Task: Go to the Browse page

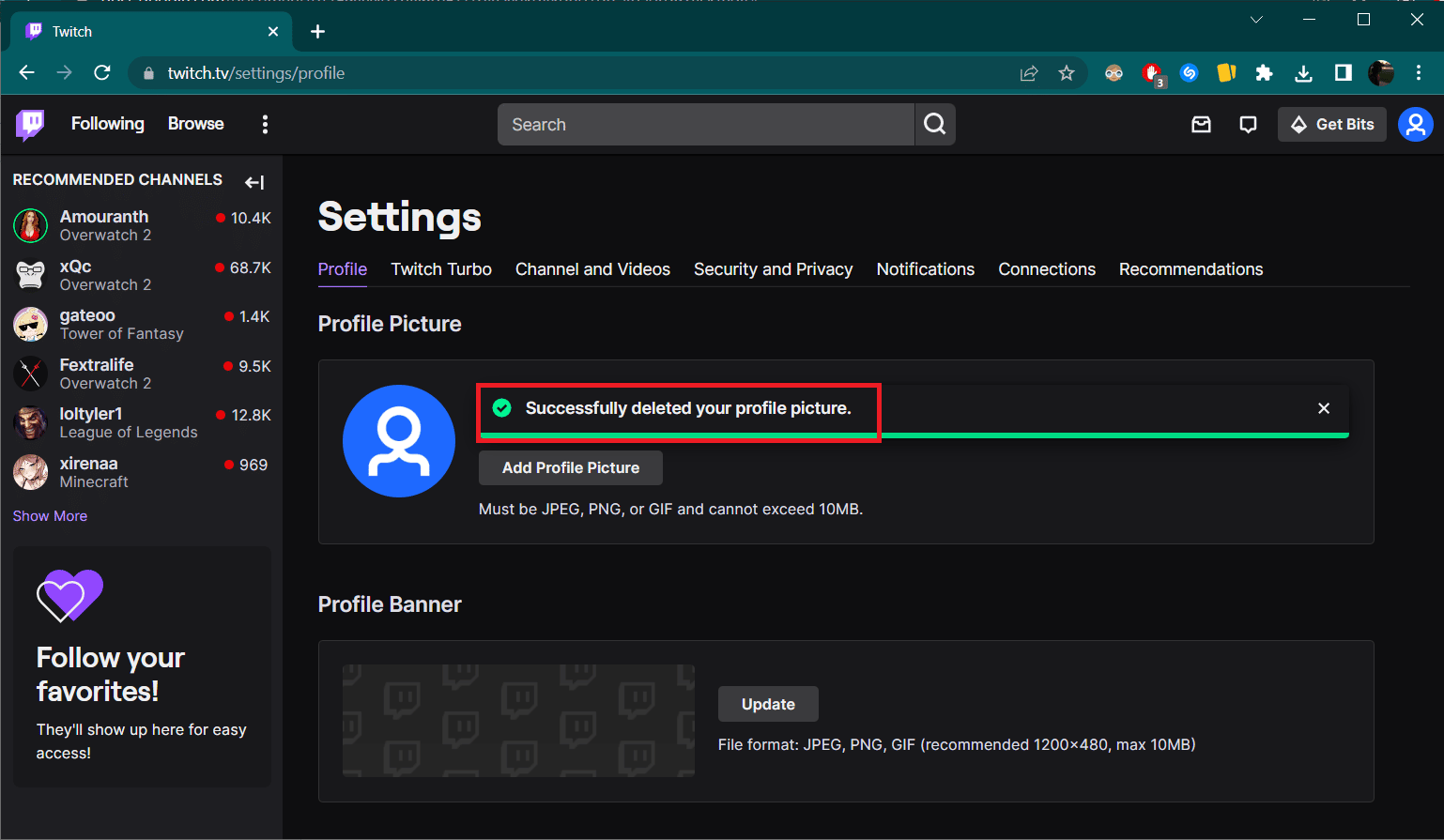Action: (x=196, y=124)
